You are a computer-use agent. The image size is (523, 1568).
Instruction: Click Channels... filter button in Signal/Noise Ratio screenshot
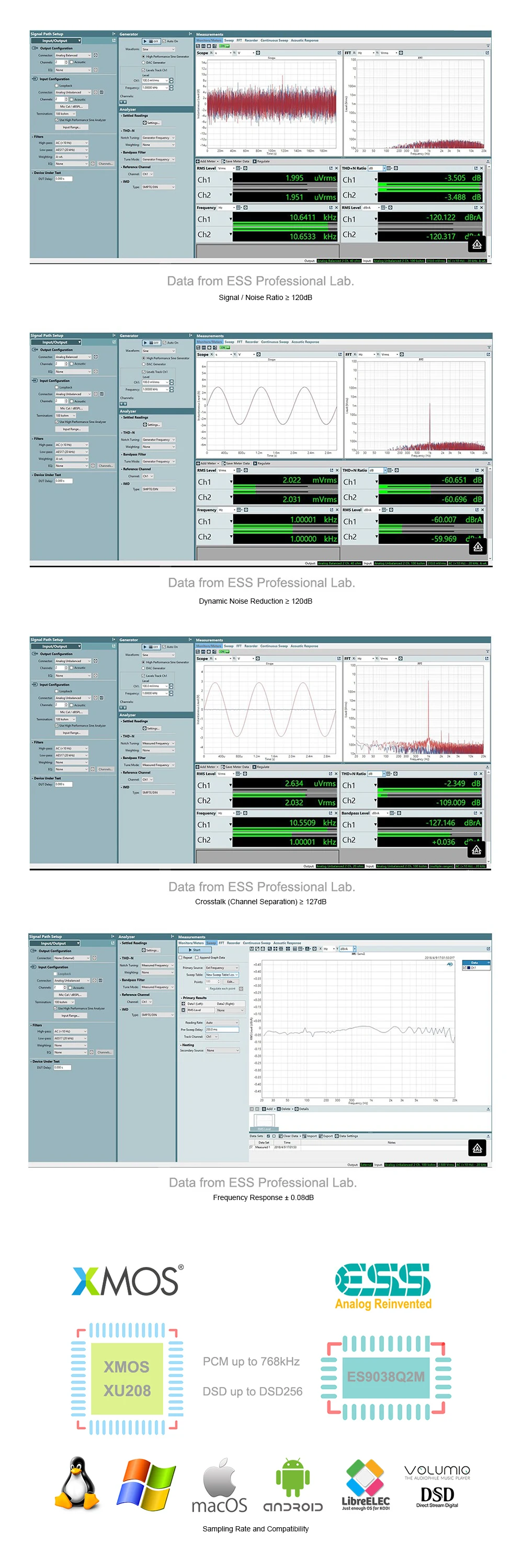tap(105, 164)
